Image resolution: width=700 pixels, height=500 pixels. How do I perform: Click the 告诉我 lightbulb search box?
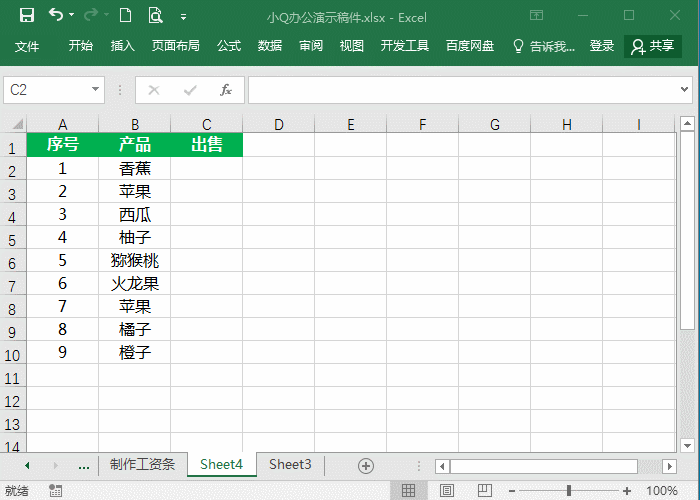(x=544, y=46)
